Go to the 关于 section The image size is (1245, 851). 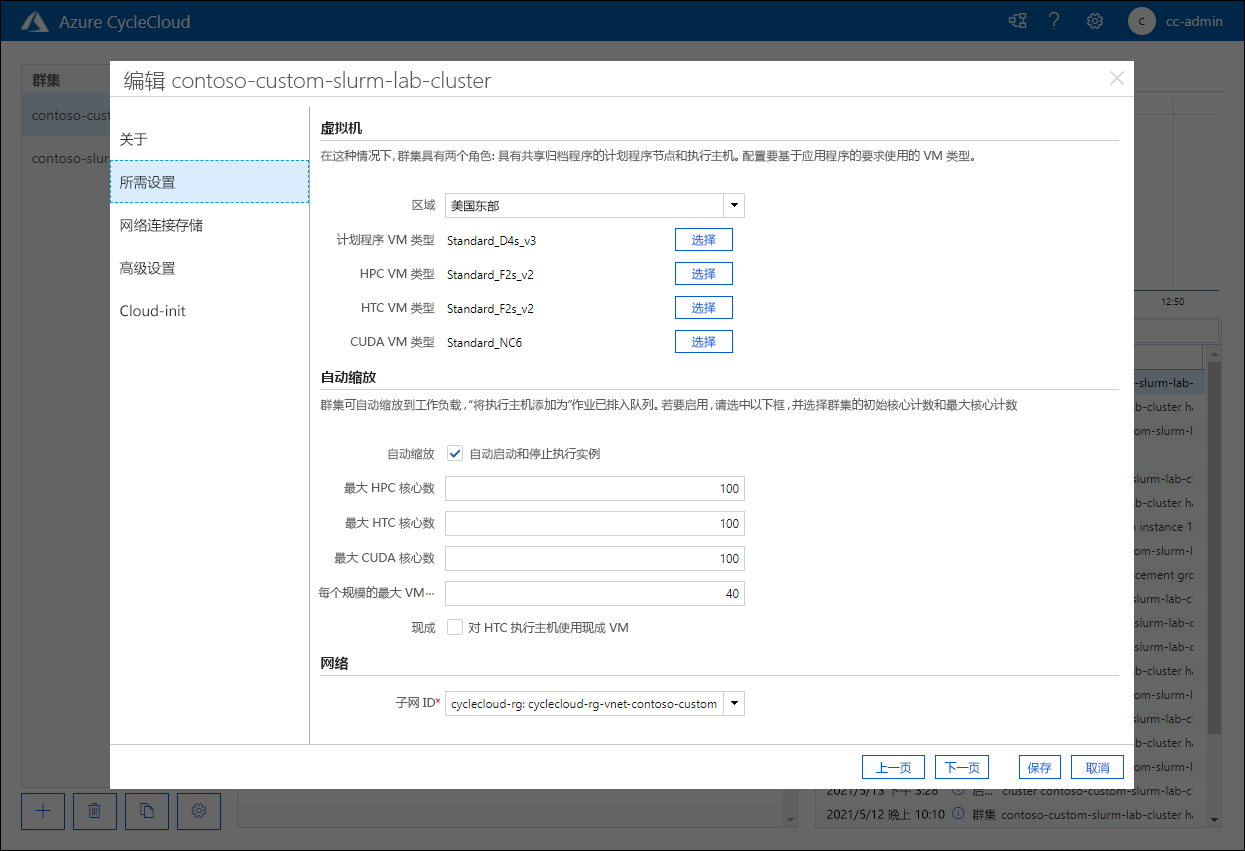point(209,139)
